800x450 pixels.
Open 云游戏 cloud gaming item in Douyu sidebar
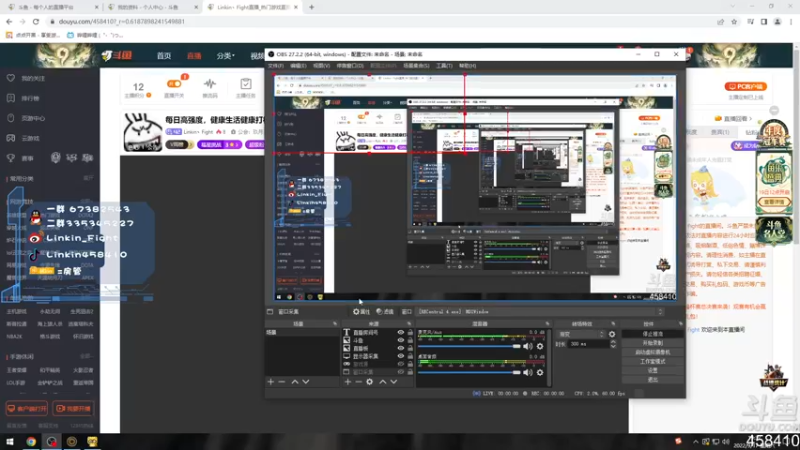(23, 138)
